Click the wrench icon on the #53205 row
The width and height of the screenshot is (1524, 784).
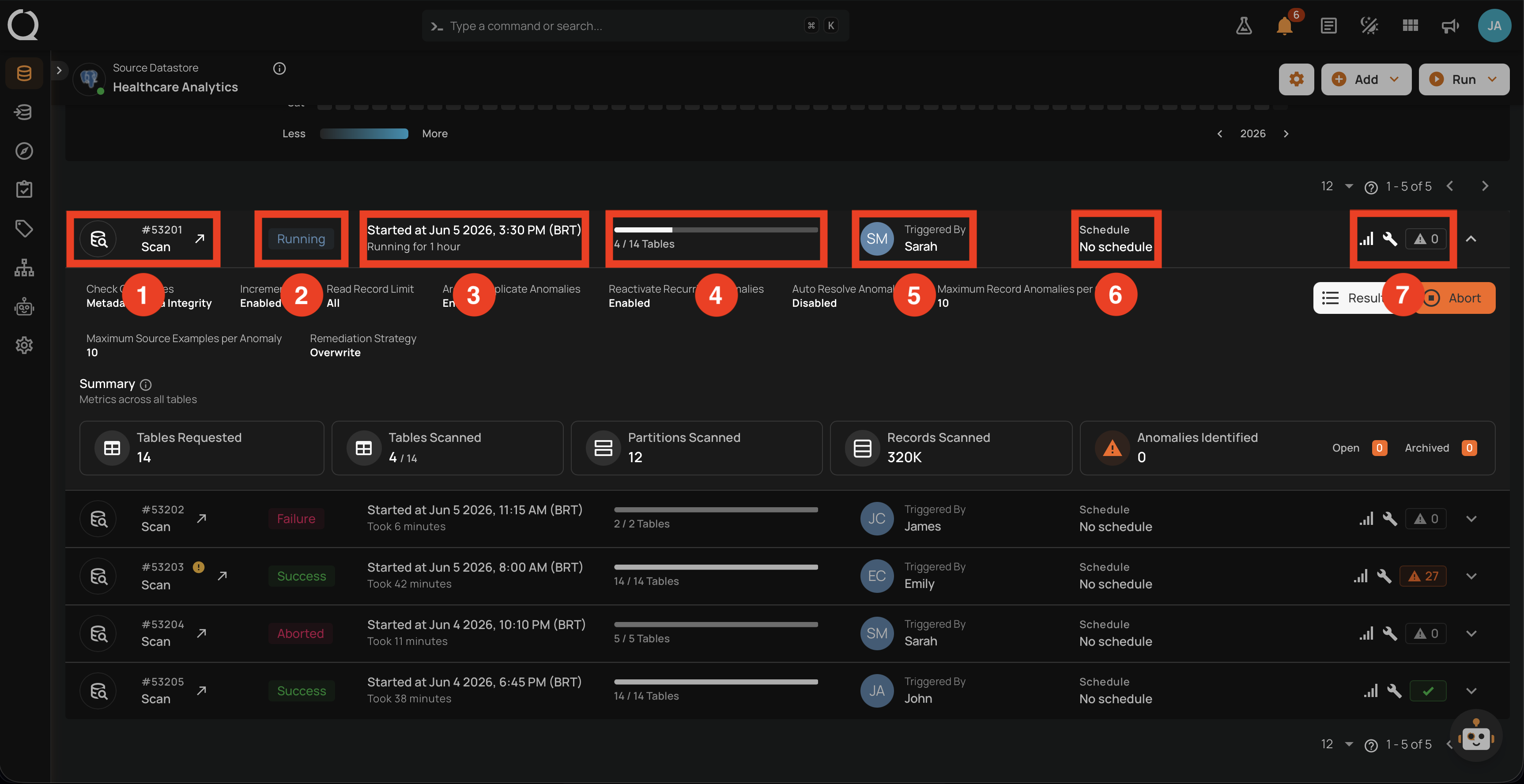pyautogui.click(x=1395, y=690)
